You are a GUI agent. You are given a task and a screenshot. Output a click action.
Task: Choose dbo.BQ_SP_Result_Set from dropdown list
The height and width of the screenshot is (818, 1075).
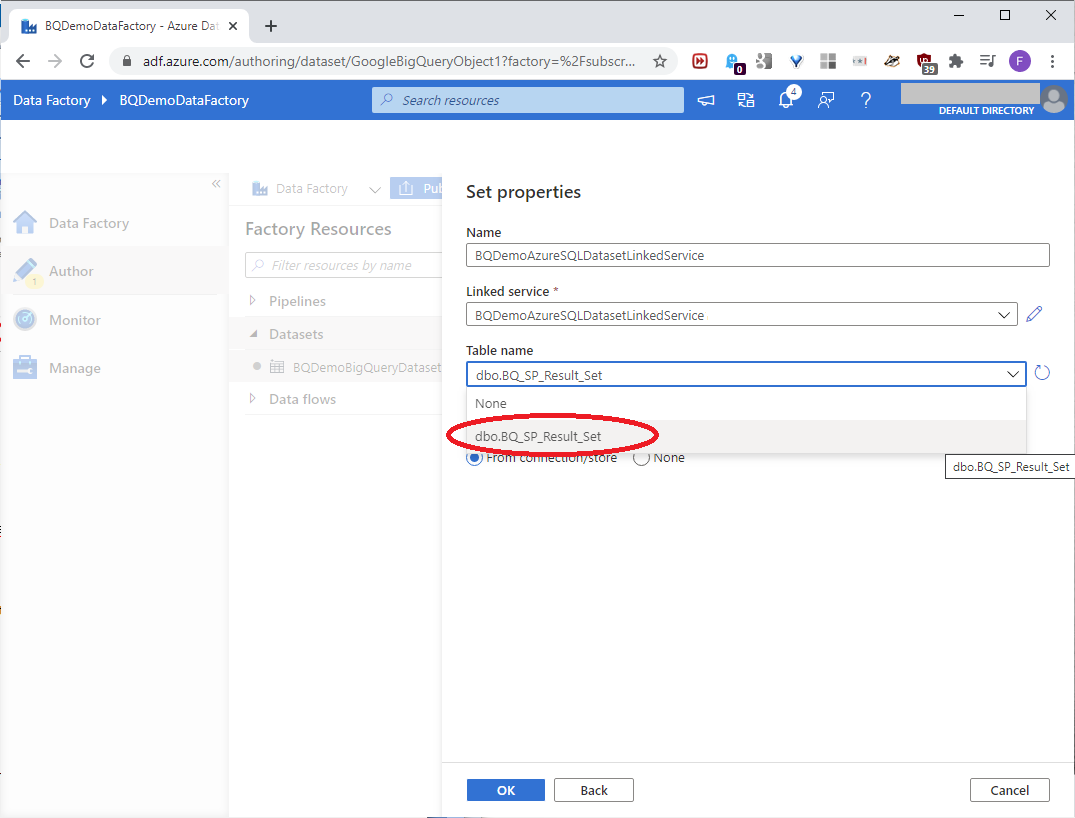(x=539, y=436)
